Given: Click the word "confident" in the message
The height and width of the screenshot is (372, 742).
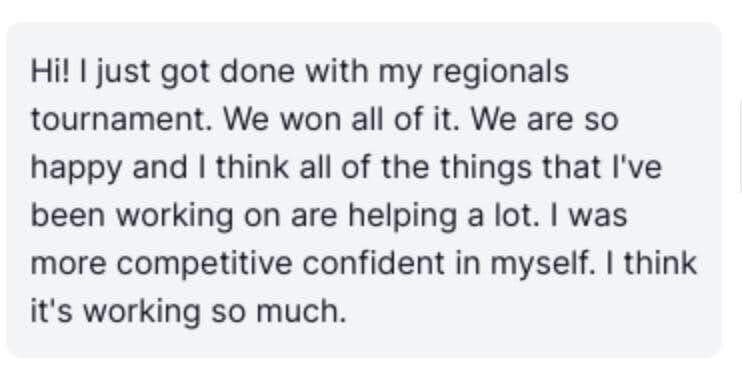Looking at the screenshot, I should point(374,264).
